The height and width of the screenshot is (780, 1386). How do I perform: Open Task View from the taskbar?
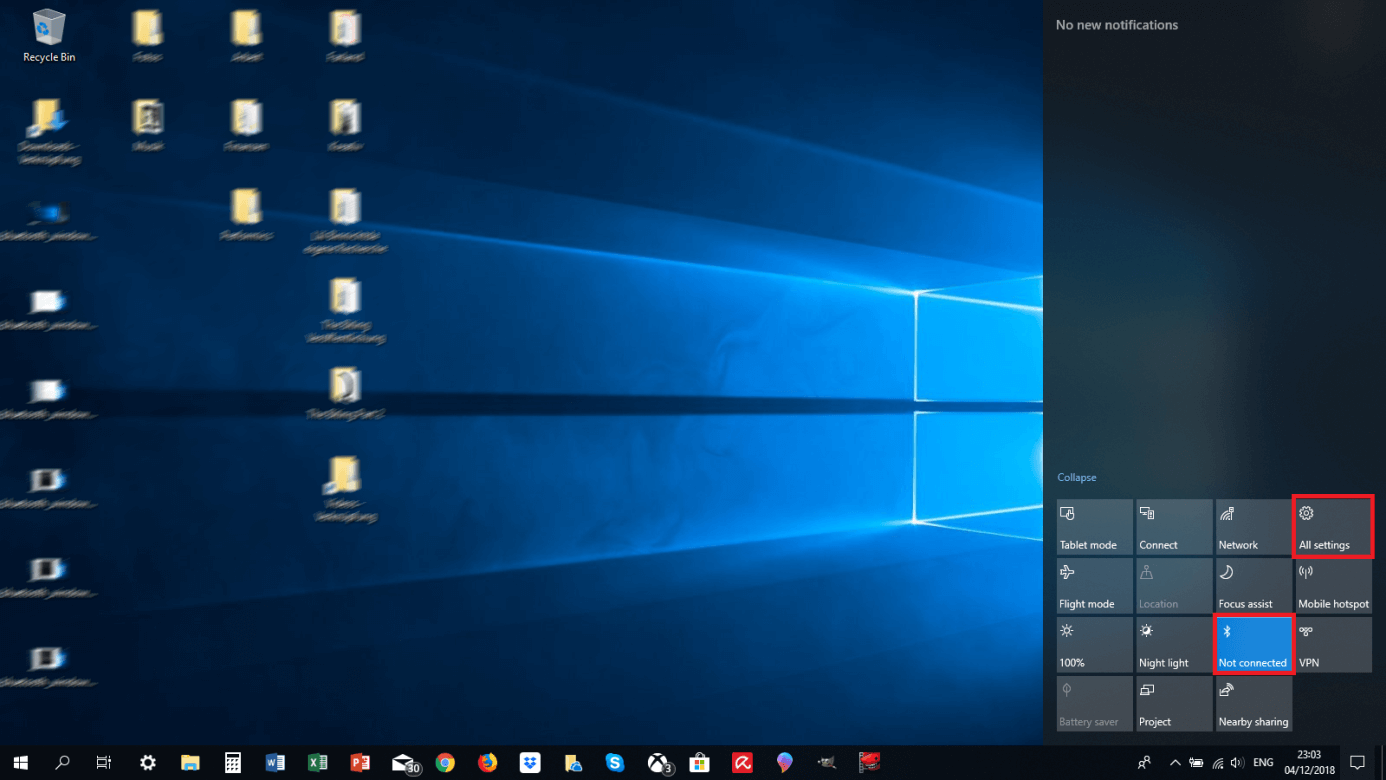tap(104, 762)
